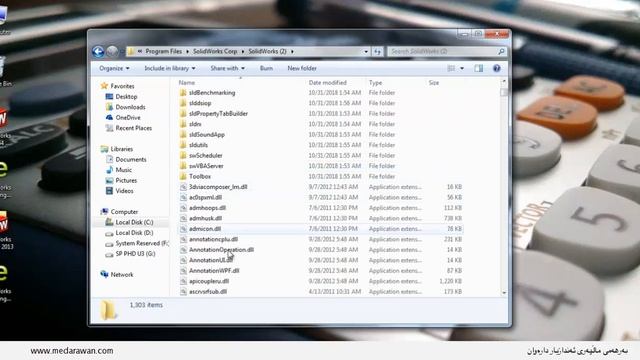Select Computer in navigation pane
Screen dimensions: 640x360
(124, 212)
